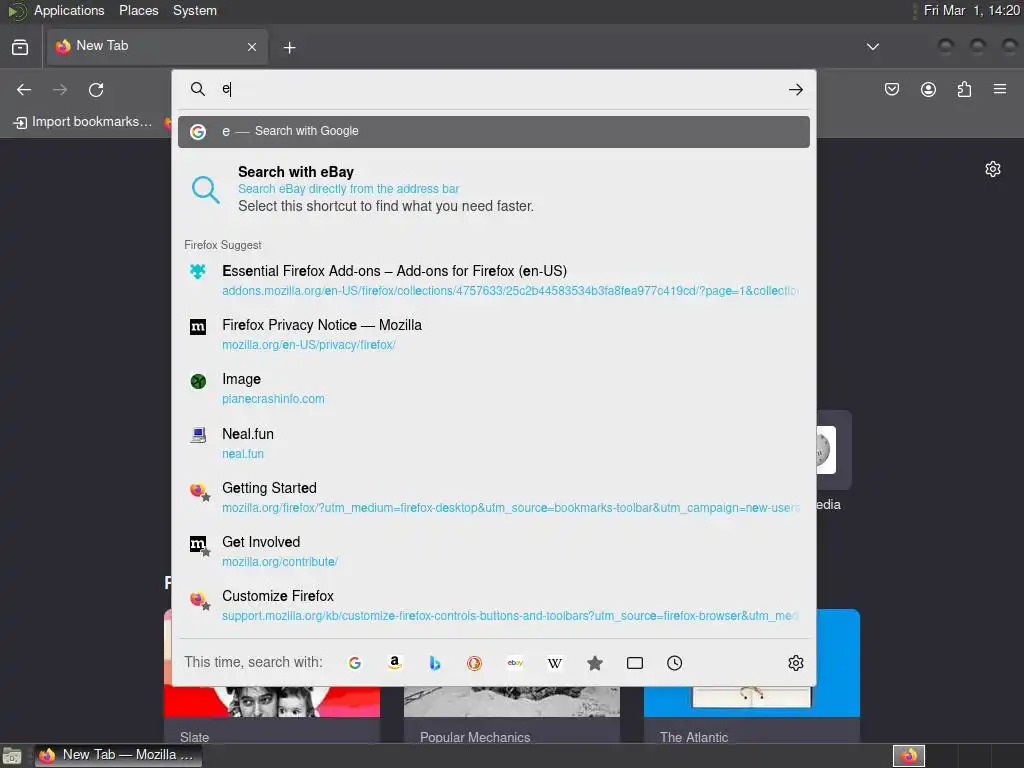Close the New Tab tab
This screenshot has height=768, width=1024.
pyautogui.click(x=252, y=47)
